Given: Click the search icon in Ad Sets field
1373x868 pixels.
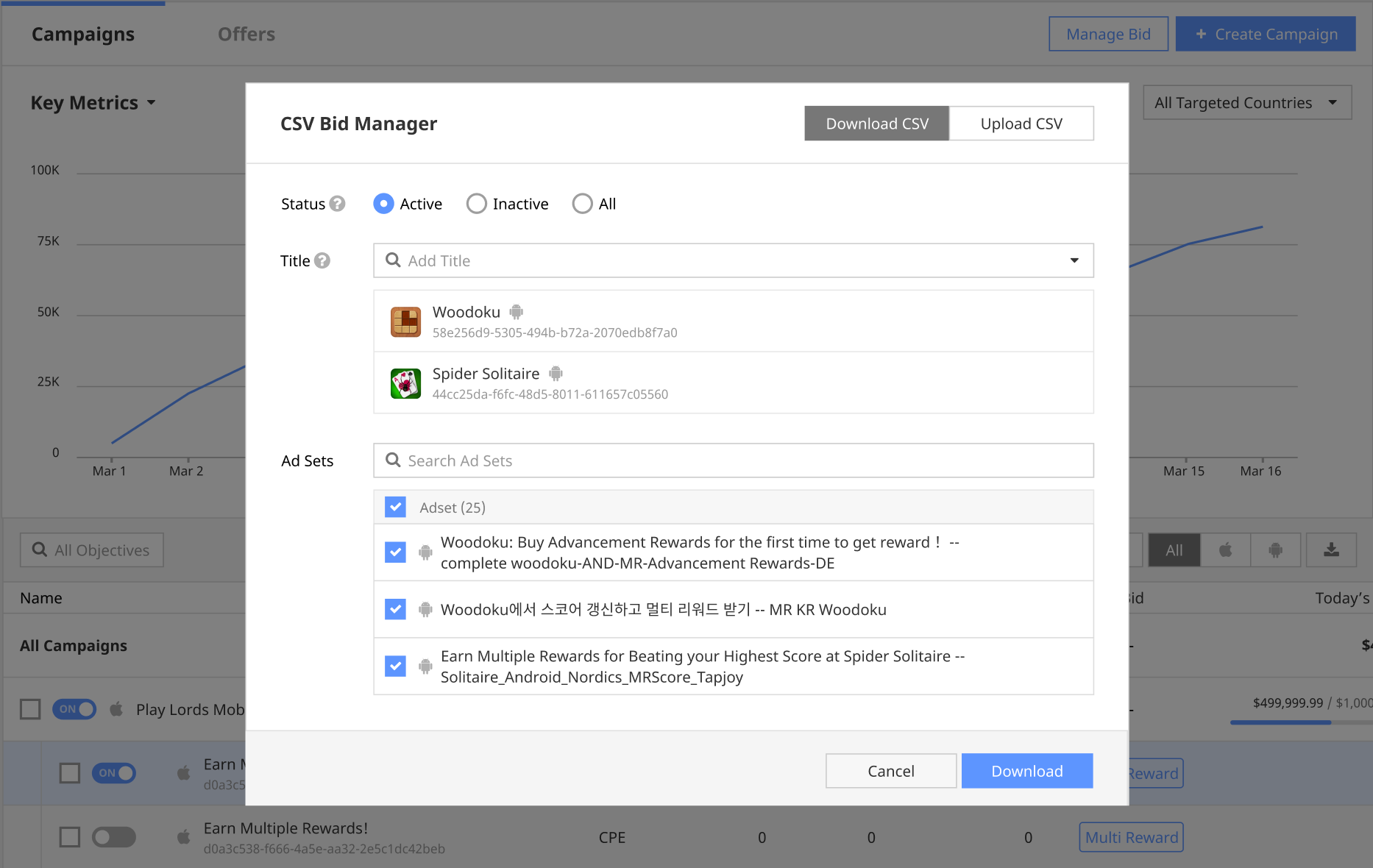Looking at the screenshot, I should [393, 460].
